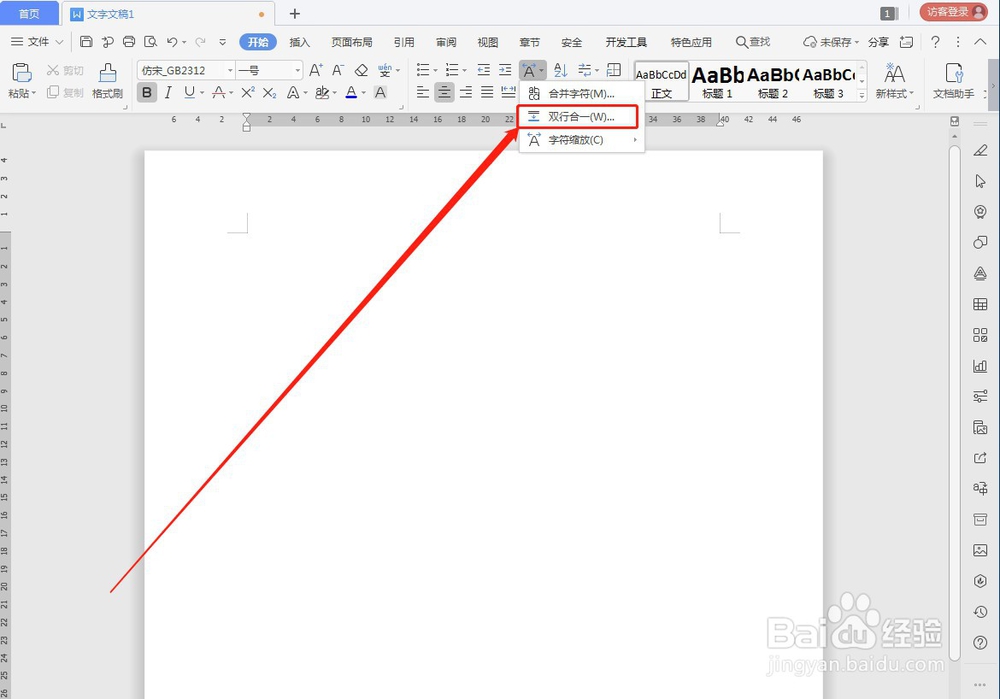Viewport: 1000px width, 699px height.
Task: Click the help question icon in sidebar
Action: click(x=980, y=643)
